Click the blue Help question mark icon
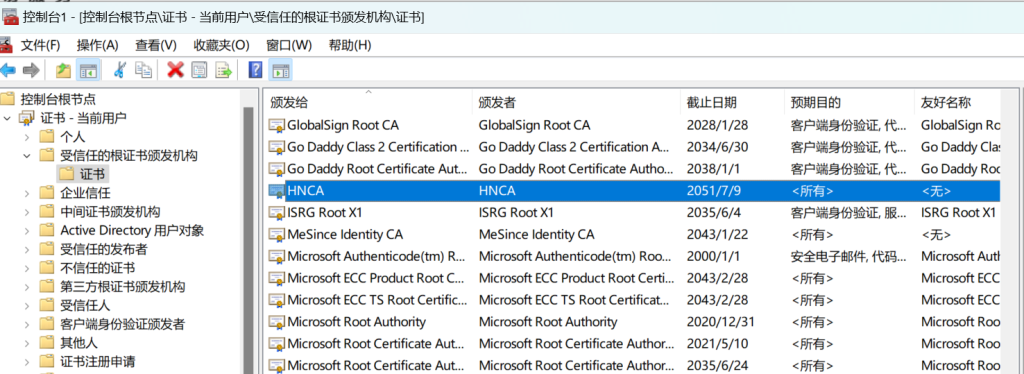Viewport: 1024px width, 374px height. tap(255, 70)
